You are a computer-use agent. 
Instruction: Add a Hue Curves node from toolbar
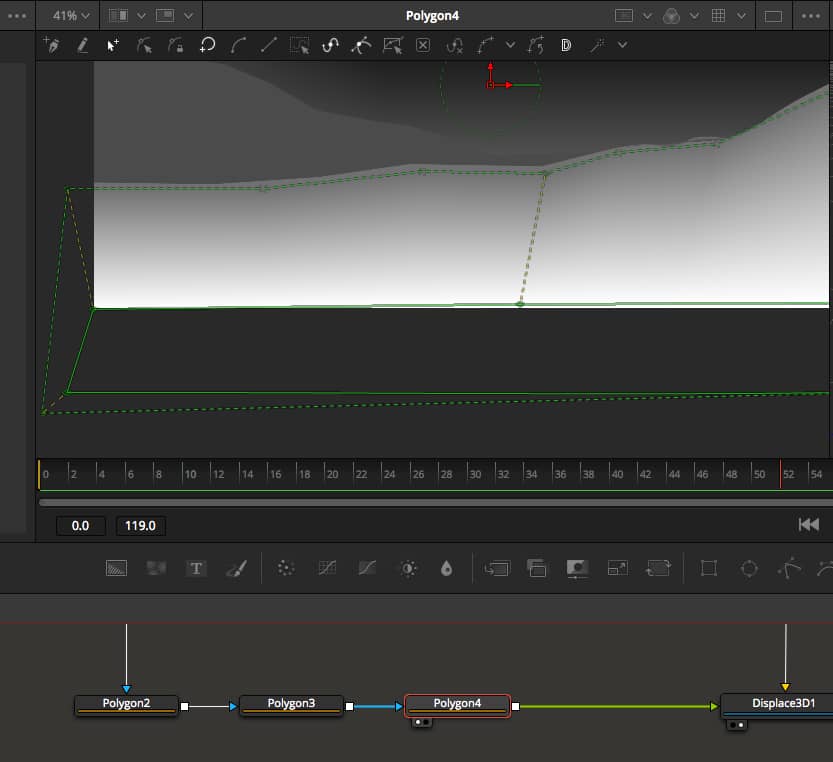pos(367,568)
